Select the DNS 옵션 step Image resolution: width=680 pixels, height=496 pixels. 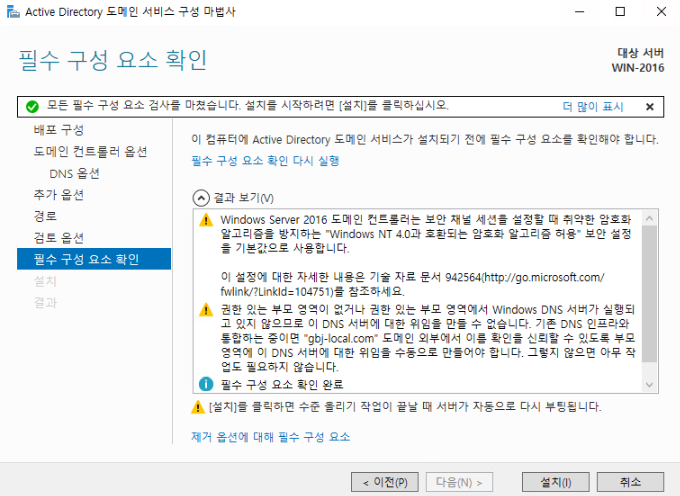pyautogui.click(x=75, y=173)
